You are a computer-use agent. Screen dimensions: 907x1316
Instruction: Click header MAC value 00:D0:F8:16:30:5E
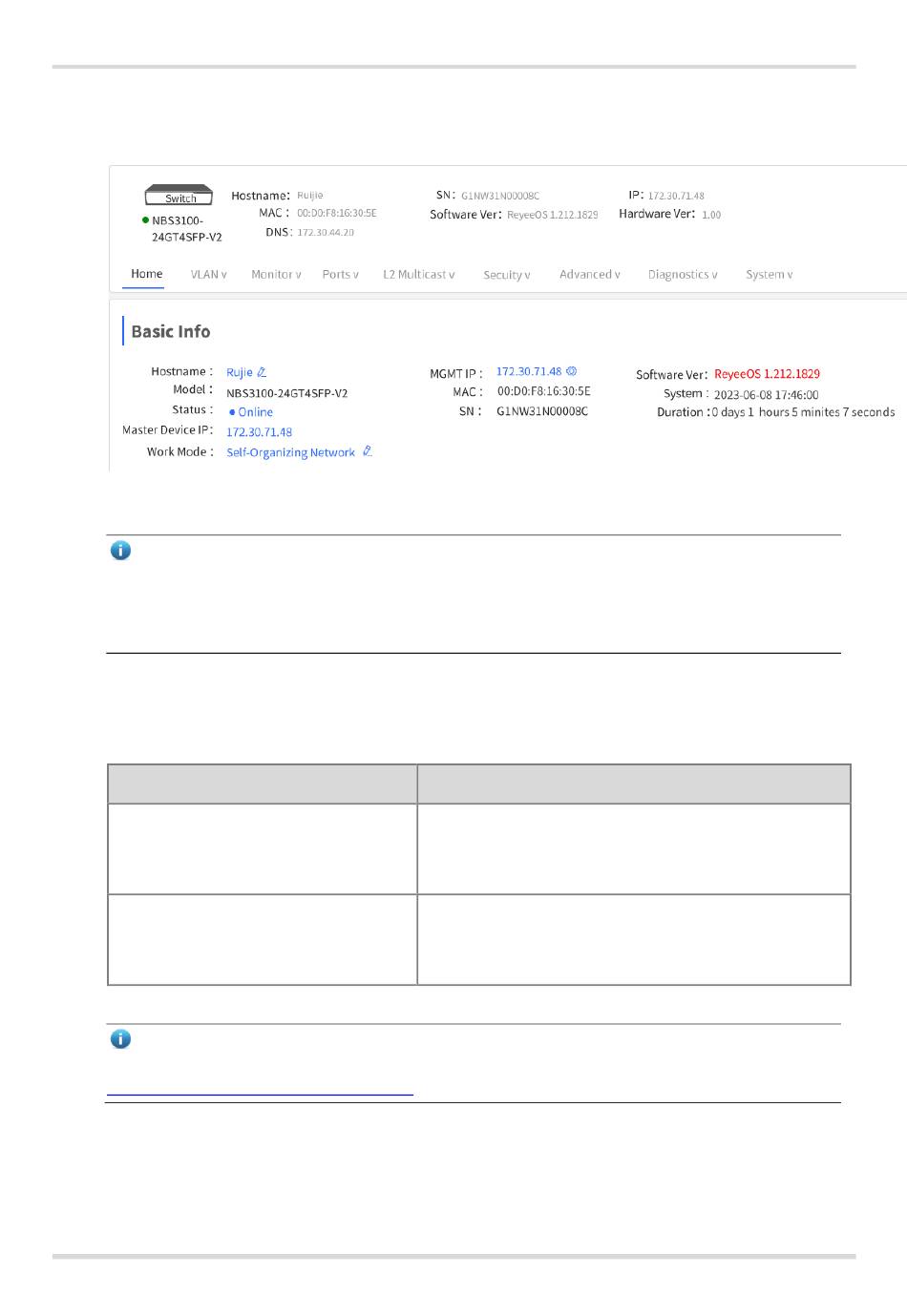pyautogui.click(x=337, y=214)
